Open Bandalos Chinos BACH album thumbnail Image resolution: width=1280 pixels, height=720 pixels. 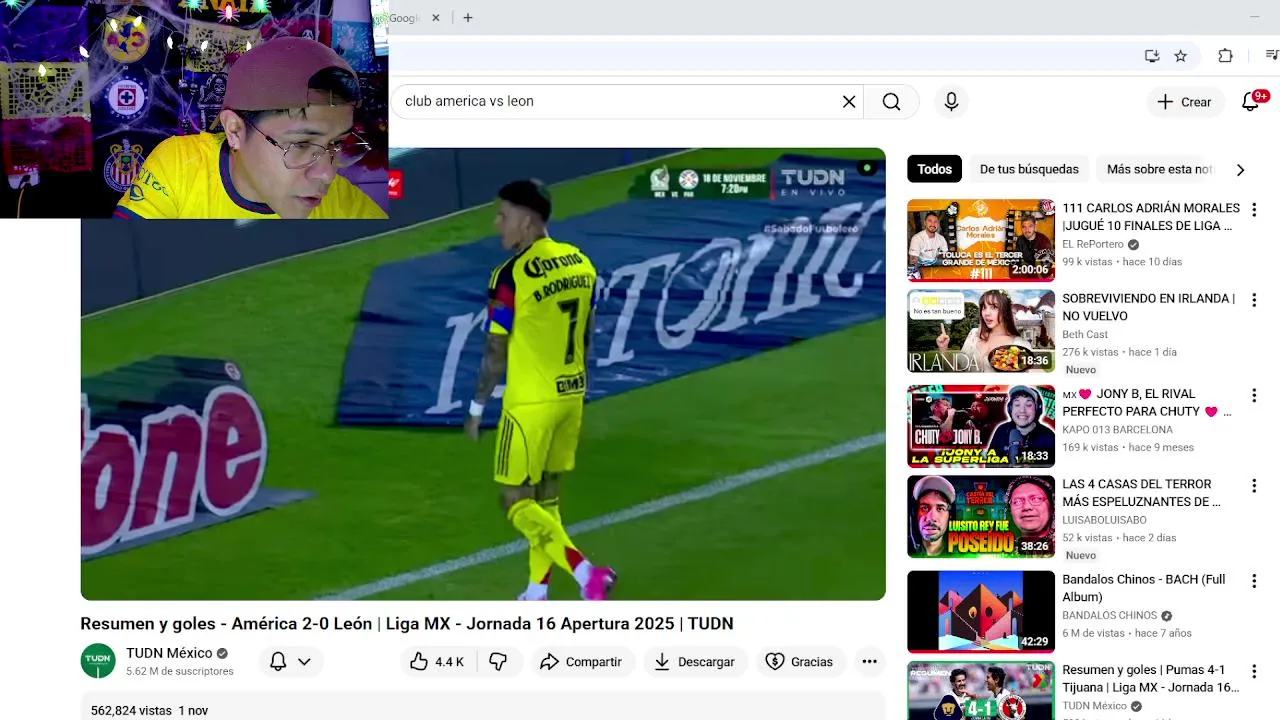tap(981, 612)
